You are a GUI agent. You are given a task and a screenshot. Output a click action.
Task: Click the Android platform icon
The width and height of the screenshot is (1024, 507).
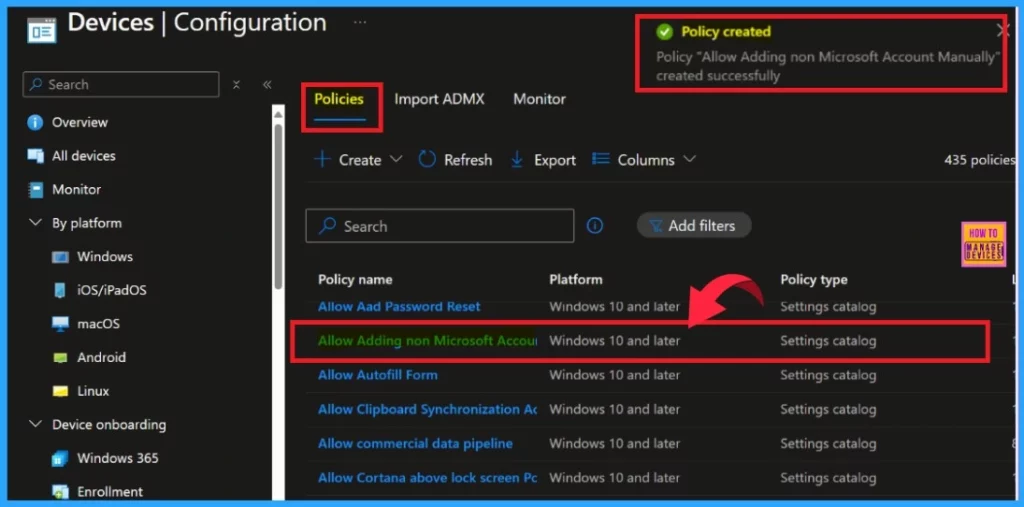tap(60, 358)
